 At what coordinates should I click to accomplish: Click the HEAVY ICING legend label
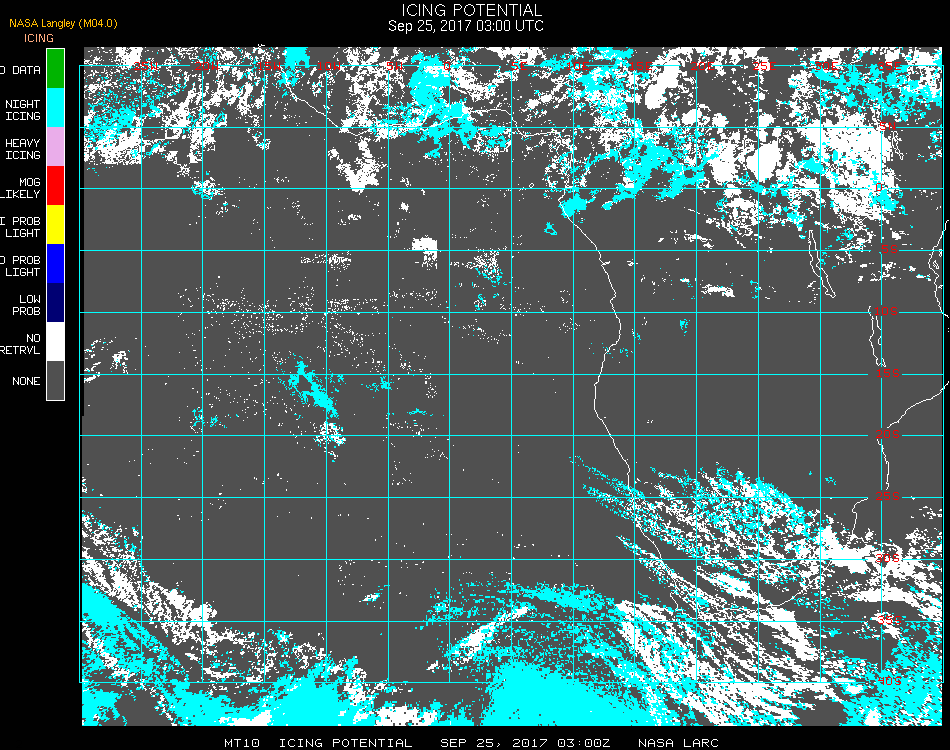(23, 149)
